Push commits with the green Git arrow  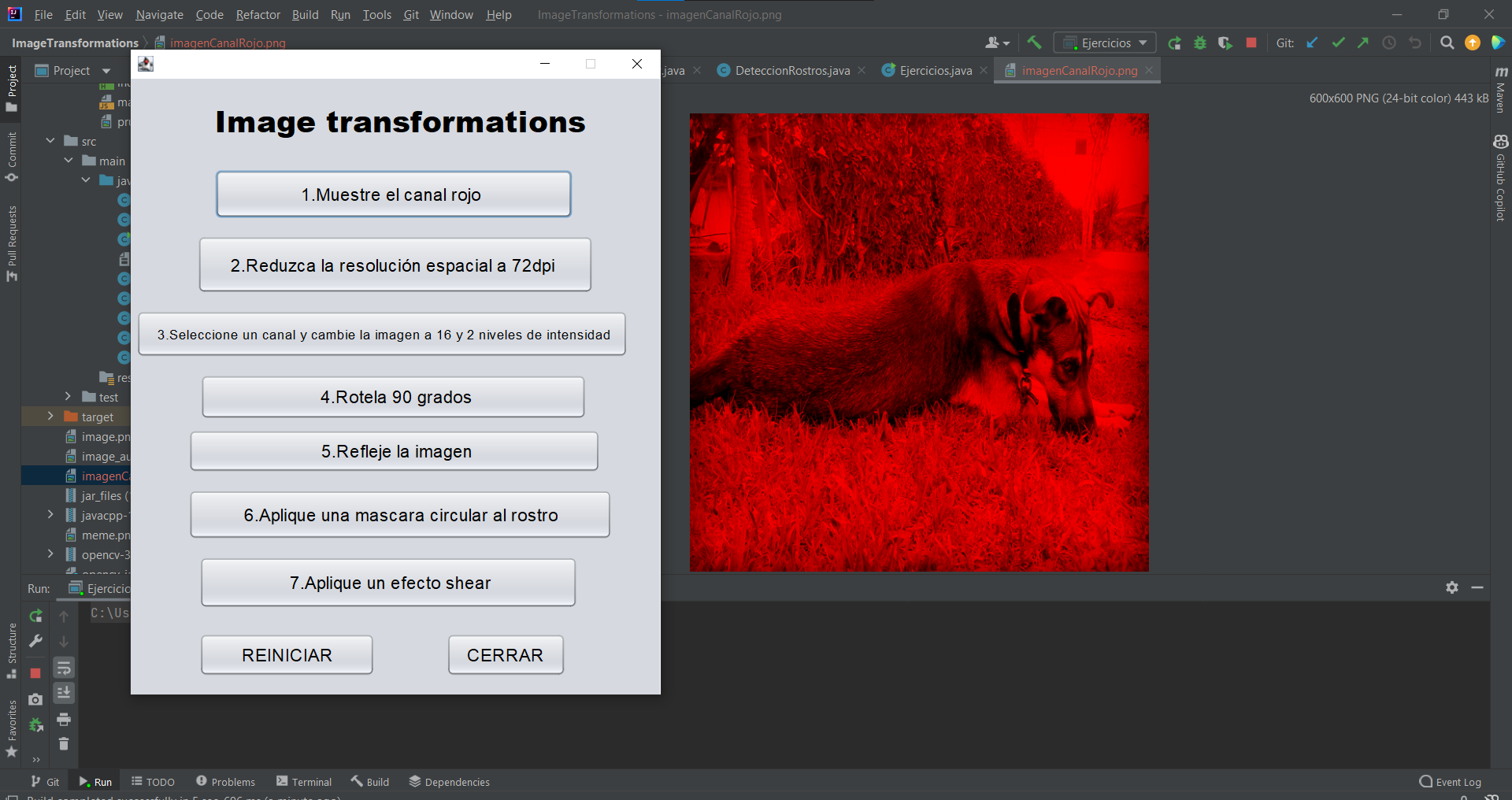1363,43
